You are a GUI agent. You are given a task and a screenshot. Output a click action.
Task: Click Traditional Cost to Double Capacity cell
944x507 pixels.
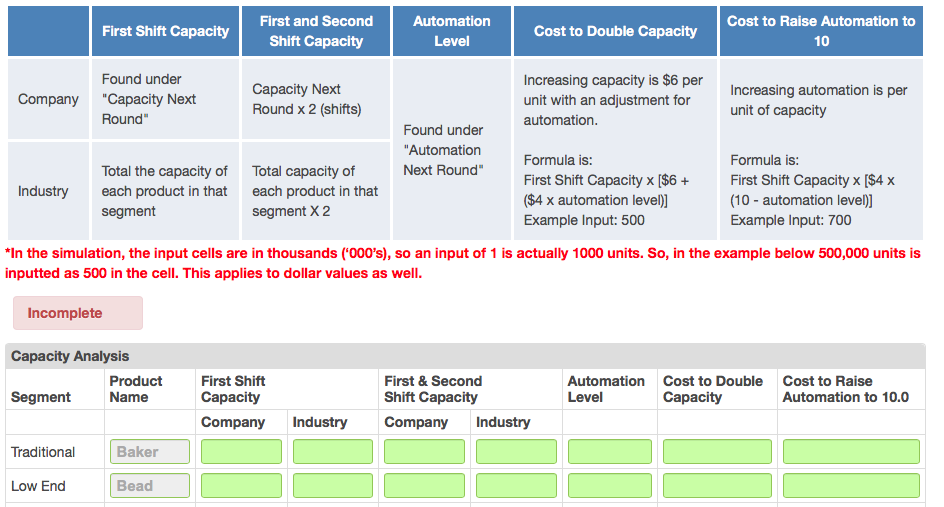coord(717,452)
